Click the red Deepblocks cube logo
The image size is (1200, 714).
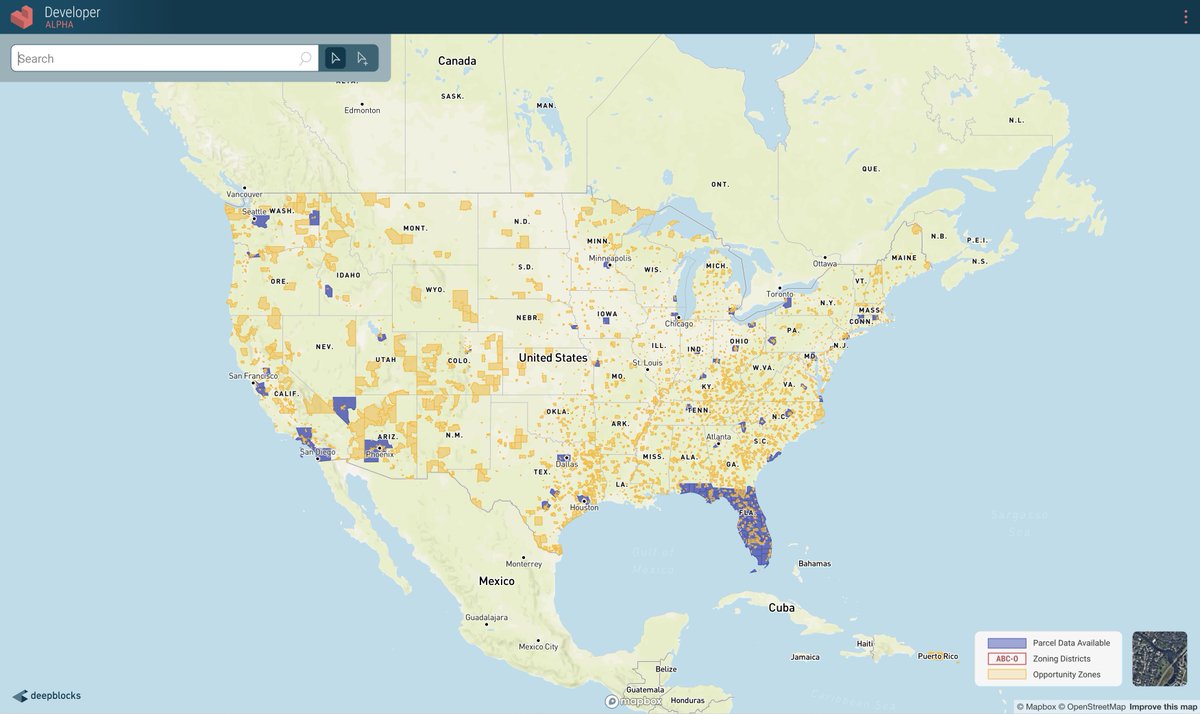(x=21, y=17)
